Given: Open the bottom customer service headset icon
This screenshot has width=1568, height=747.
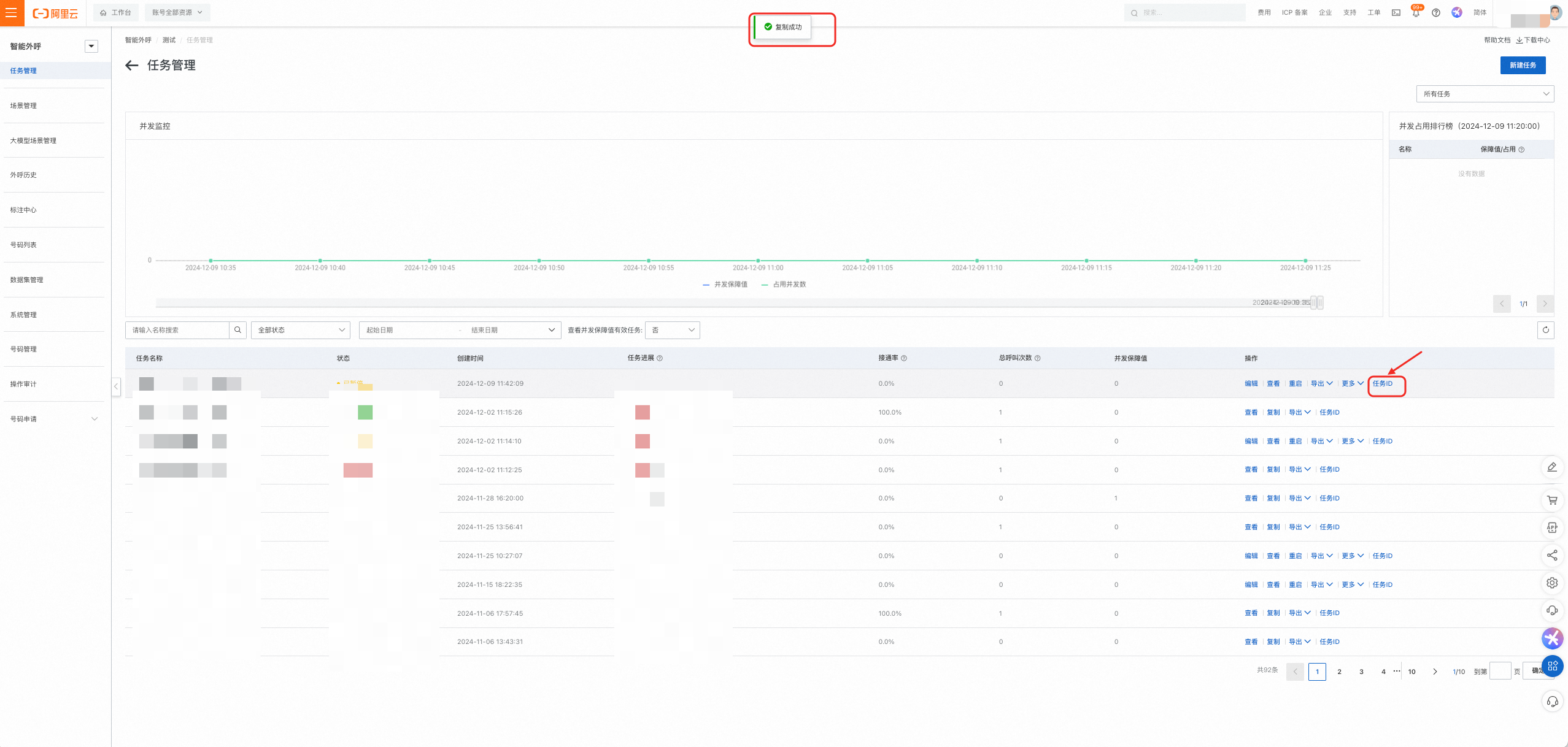Looking at the screenshot, I should pyautogui.click(x=1552, y=701).
